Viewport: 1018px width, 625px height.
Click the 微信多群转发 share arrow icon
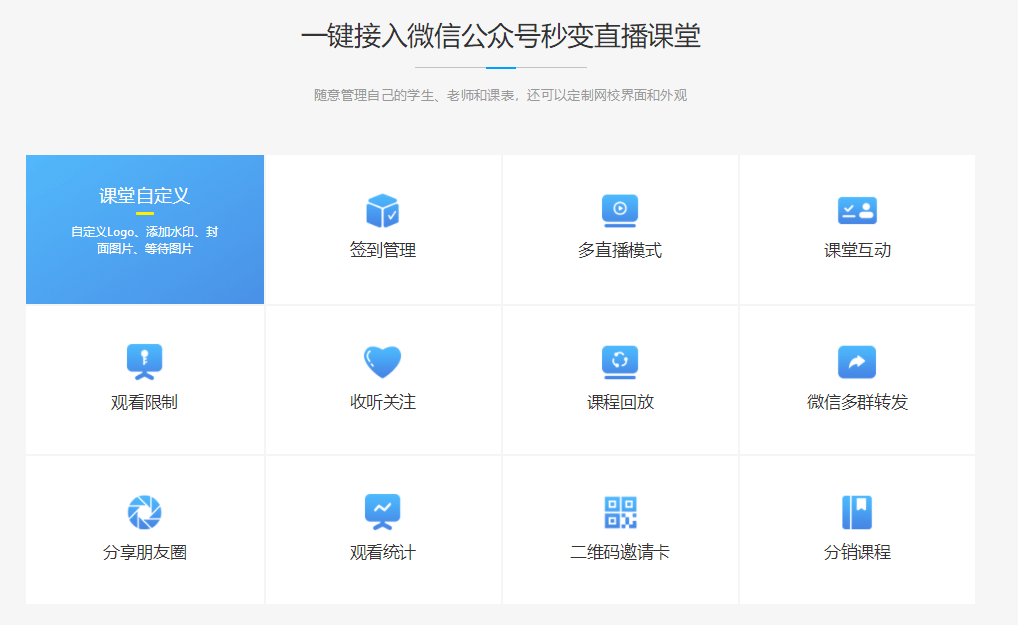[x=857, y=361]
